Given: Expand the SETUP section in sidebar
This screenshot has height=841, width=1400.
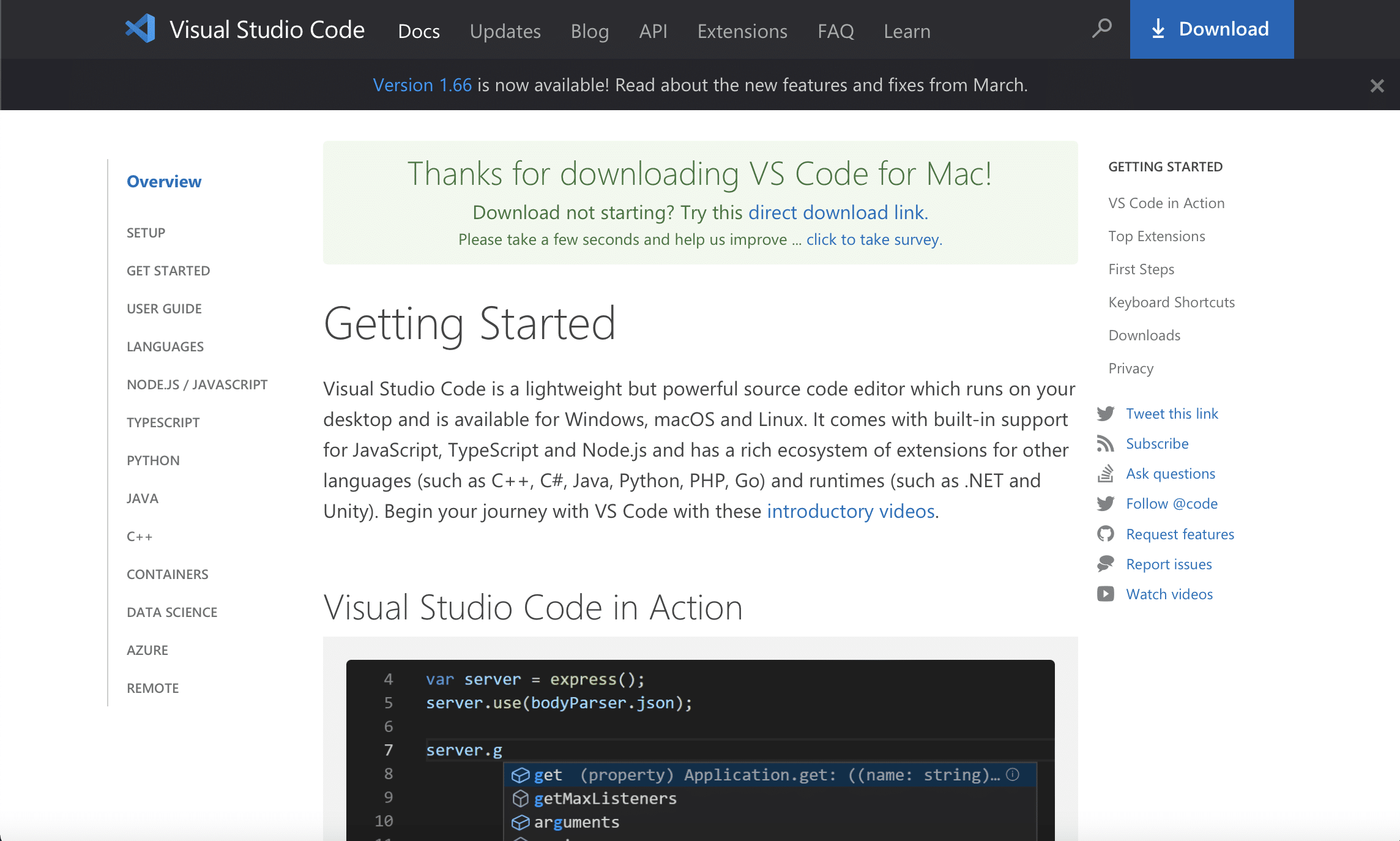Looking at the screenshot, I should point(146,233).
